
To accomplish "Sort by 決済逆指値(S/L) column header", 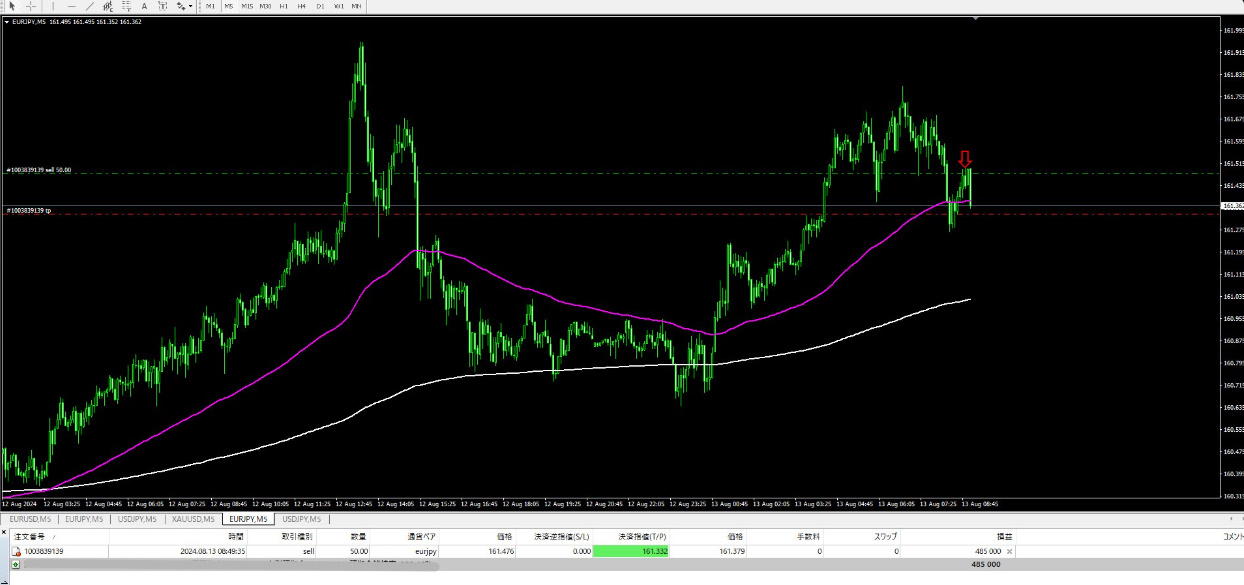I will pos(560,537).
